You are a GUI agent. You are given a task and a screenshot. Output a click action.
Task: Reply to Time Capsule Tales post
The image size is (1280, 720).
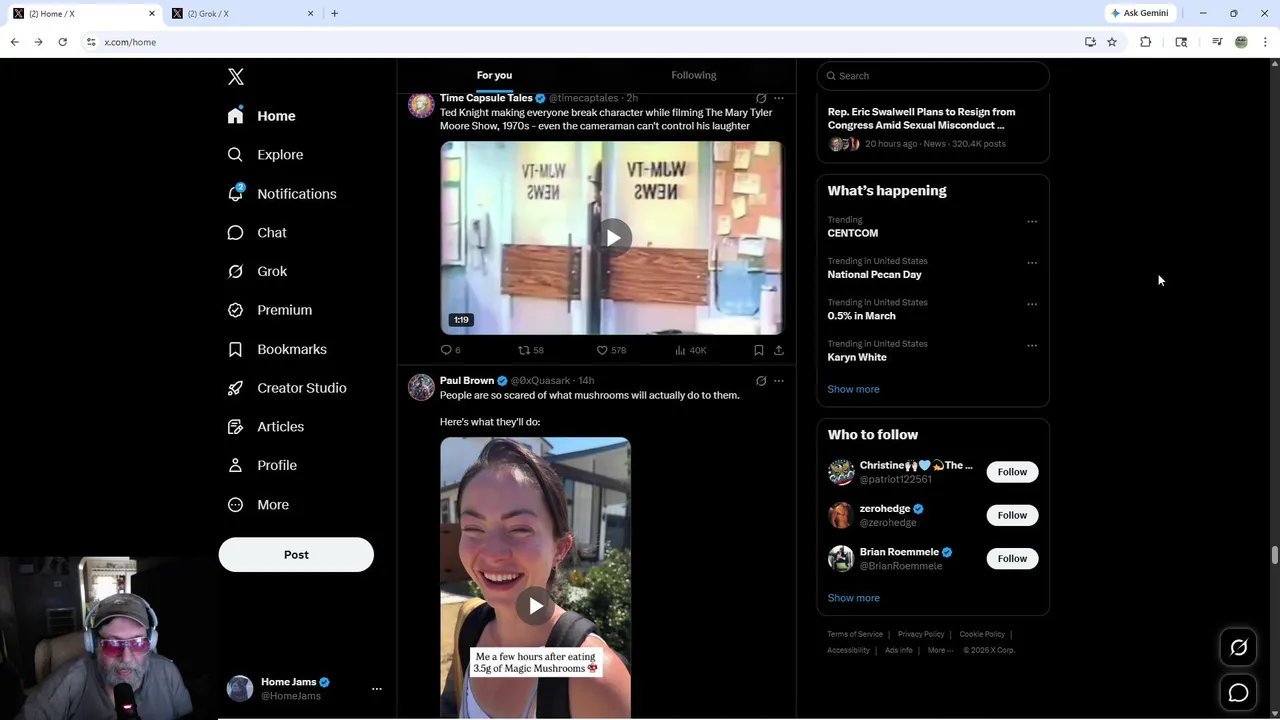tap(450, 350)
